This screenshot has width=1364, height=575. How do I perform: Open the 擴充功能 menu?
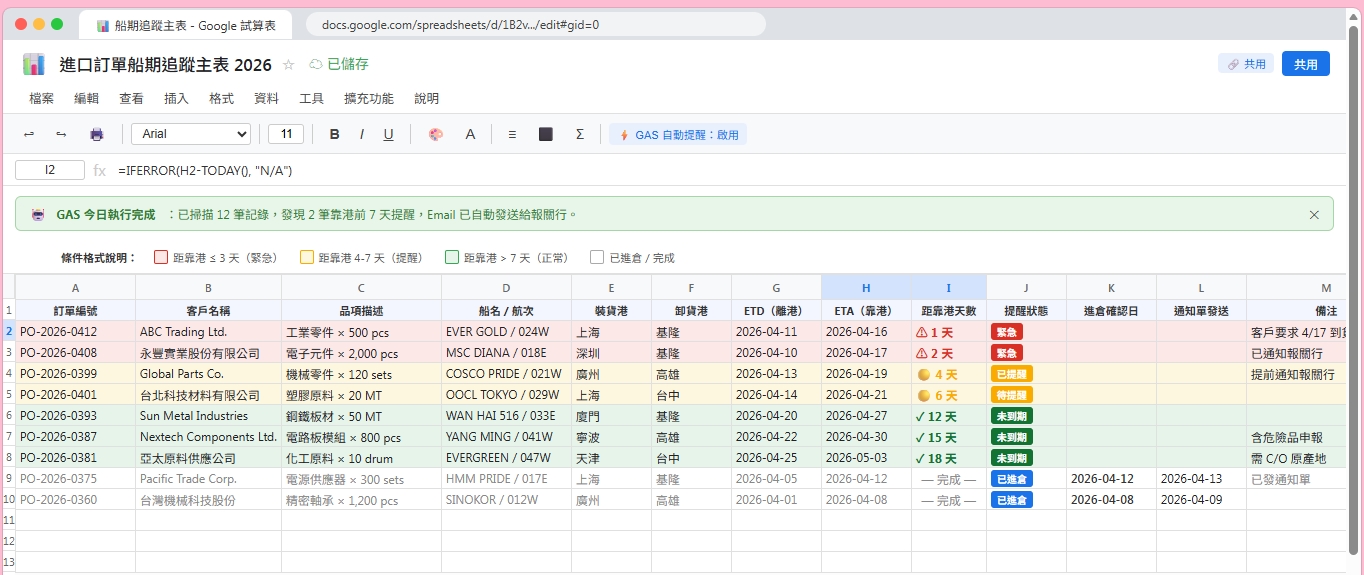368,98
